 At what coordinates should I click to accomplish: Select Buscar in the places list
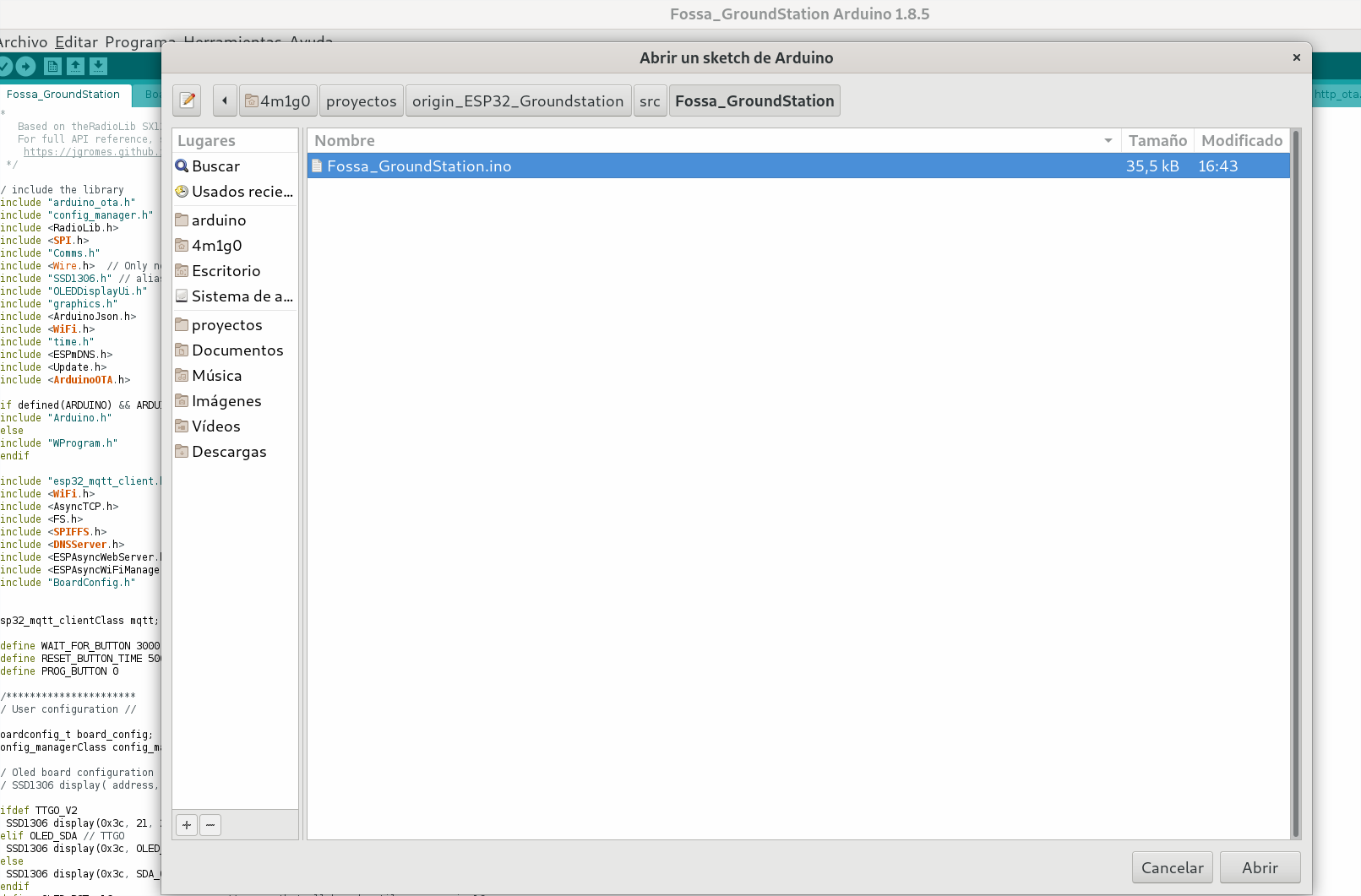(x=235, y=166)
